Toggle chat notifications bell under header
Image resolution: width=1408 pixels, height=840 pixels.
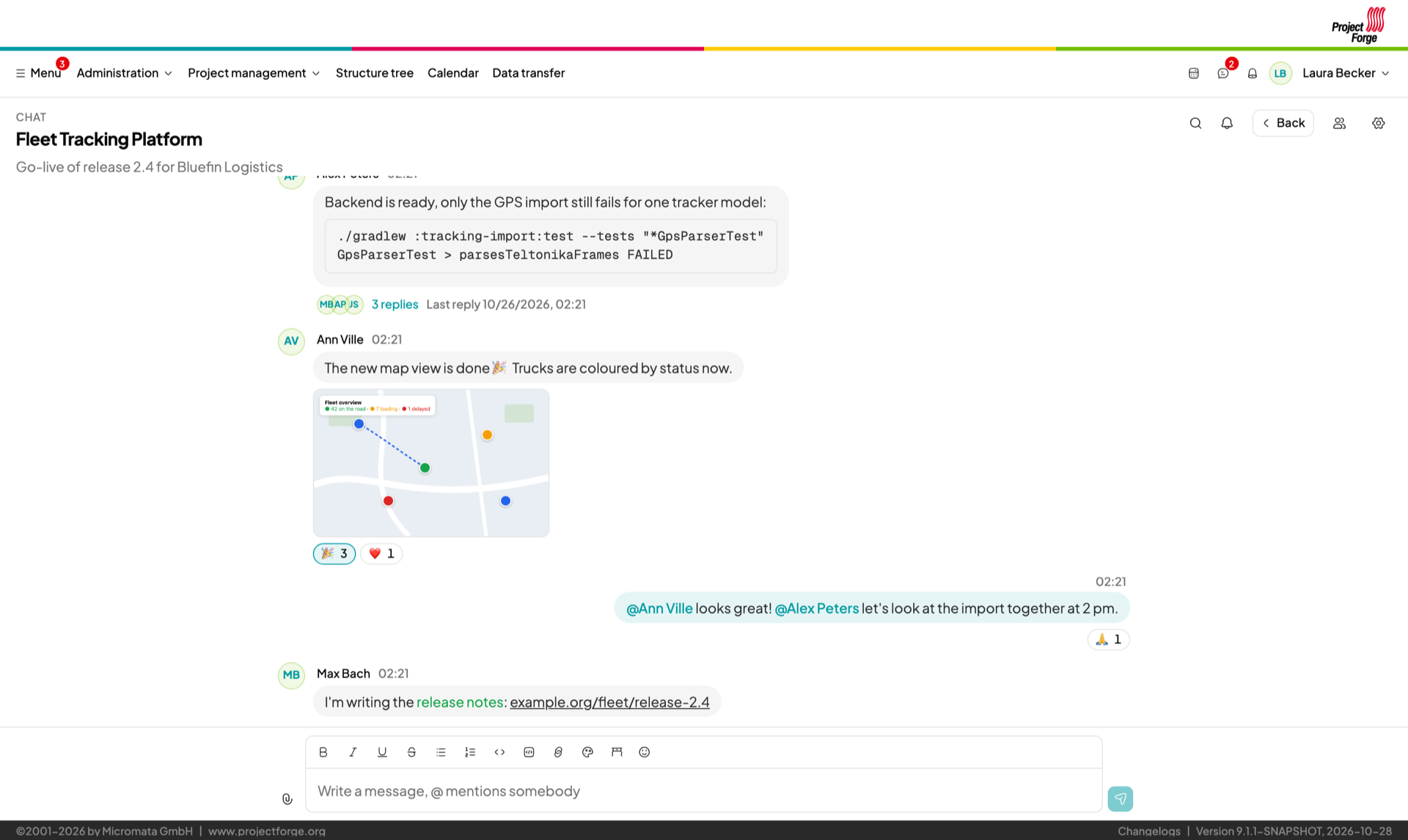(x=1227, y=123)
